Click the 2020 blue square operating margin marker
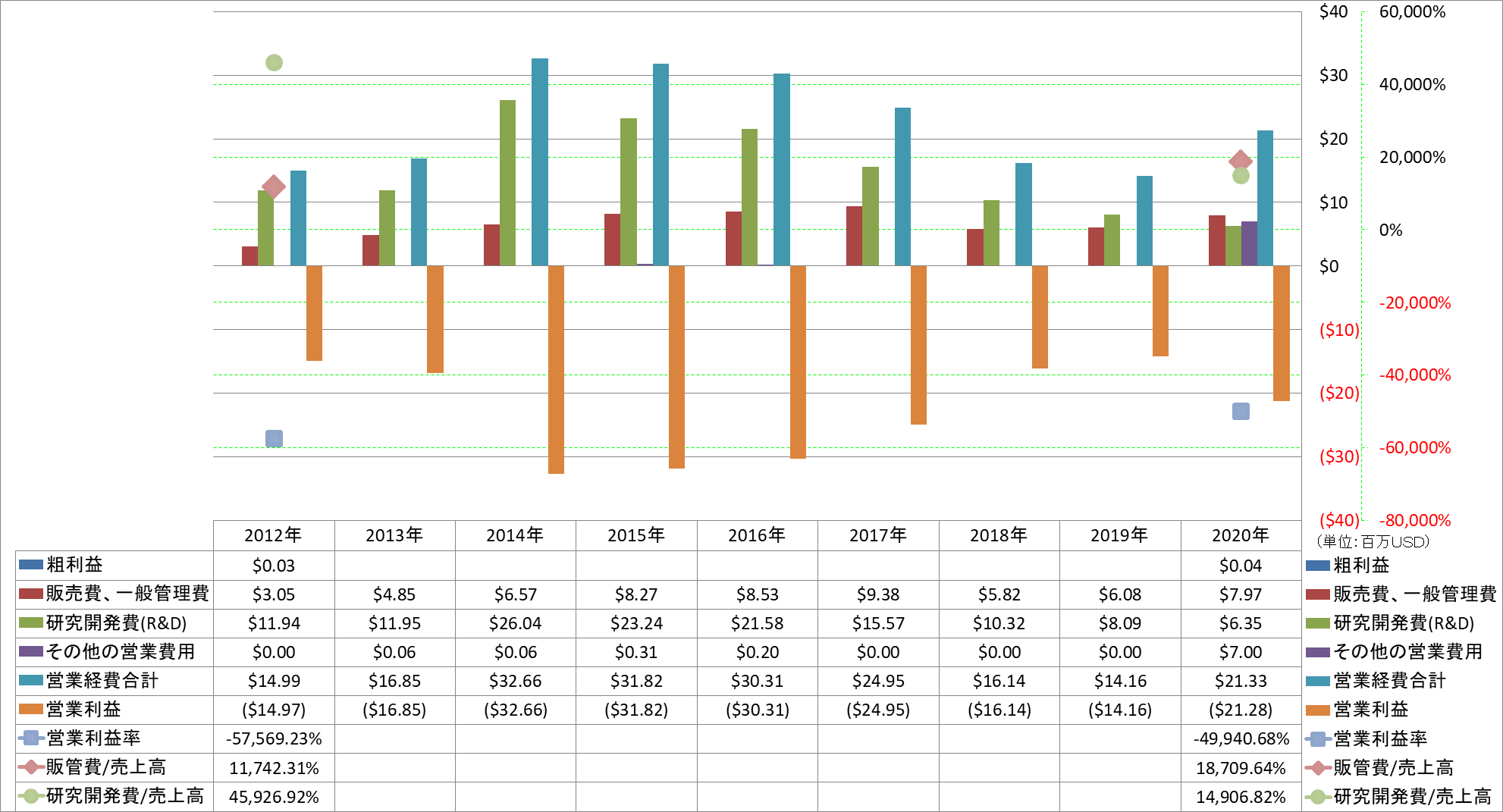Image resolution: width=1503 pixels, height=812 pixels. pos(1241,412)
